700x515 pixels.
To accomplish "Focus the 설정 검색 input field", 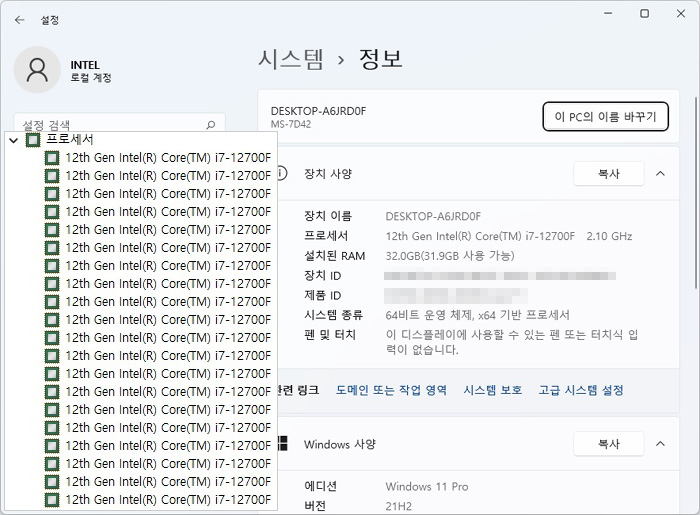I will click(110, 125).
